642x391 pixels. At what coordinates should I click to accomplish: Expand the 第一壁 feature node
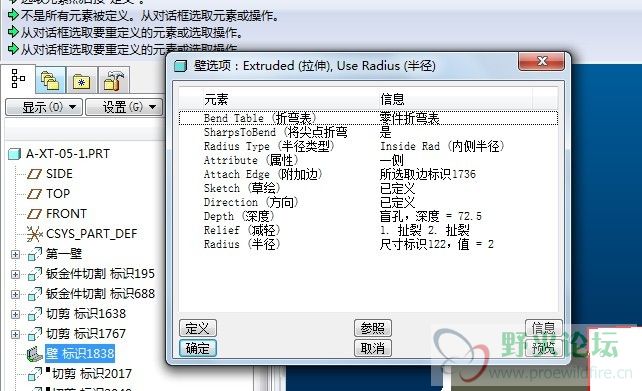[15, 255]
